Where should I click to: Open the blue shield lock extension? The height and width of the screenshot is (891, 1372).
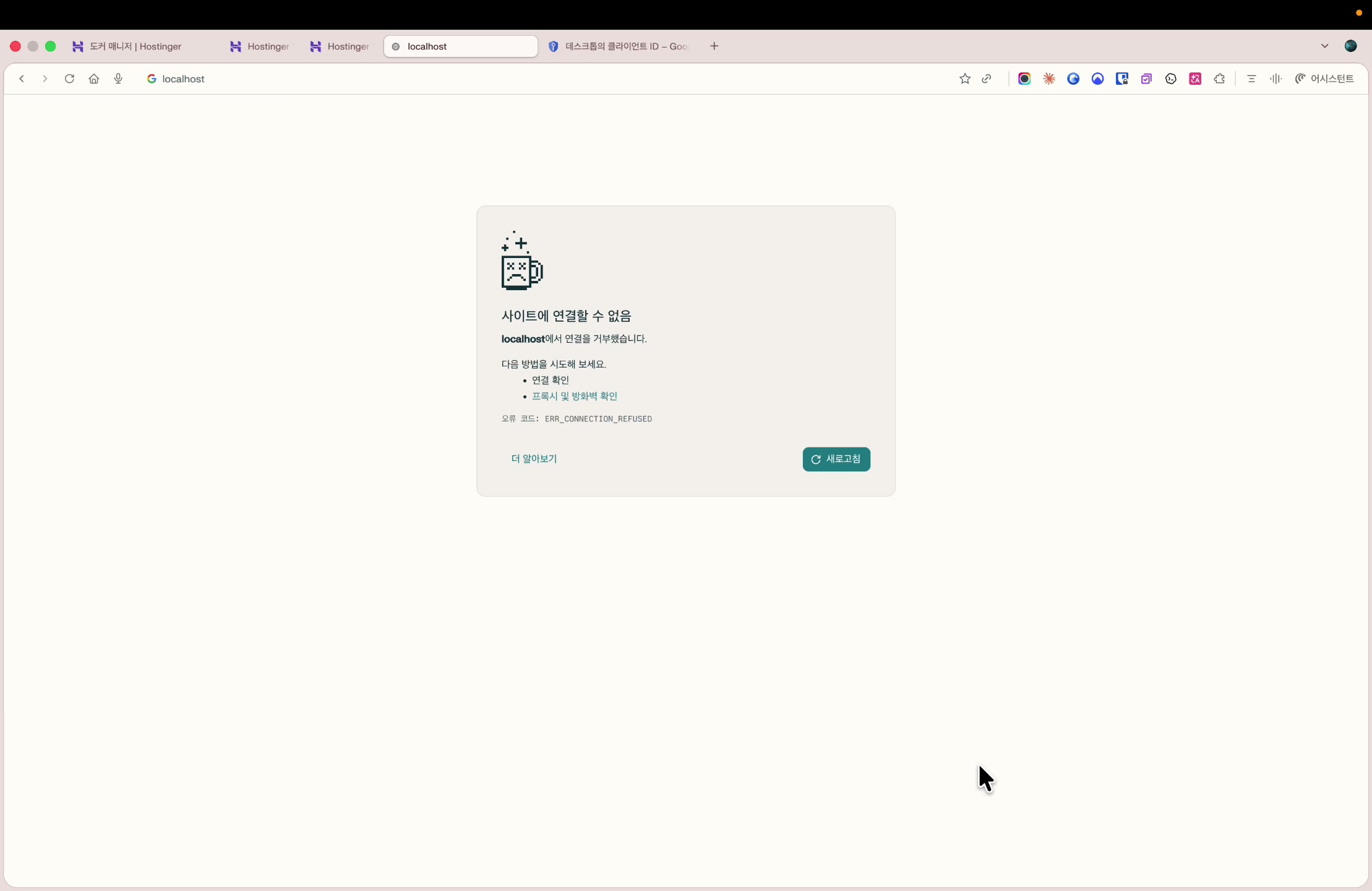1122,79
